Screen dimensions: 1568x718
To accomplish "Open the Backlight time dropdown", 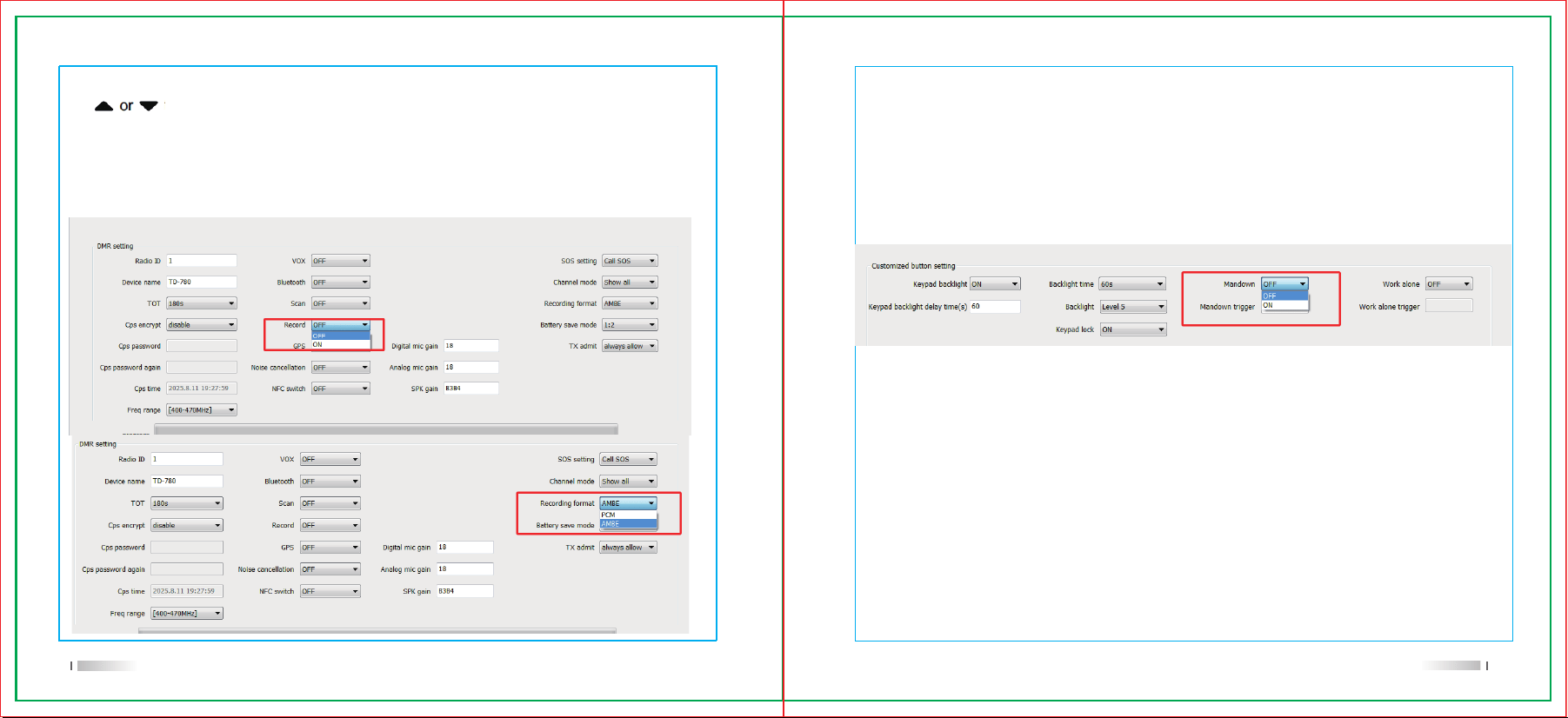I will point(1132,284).
